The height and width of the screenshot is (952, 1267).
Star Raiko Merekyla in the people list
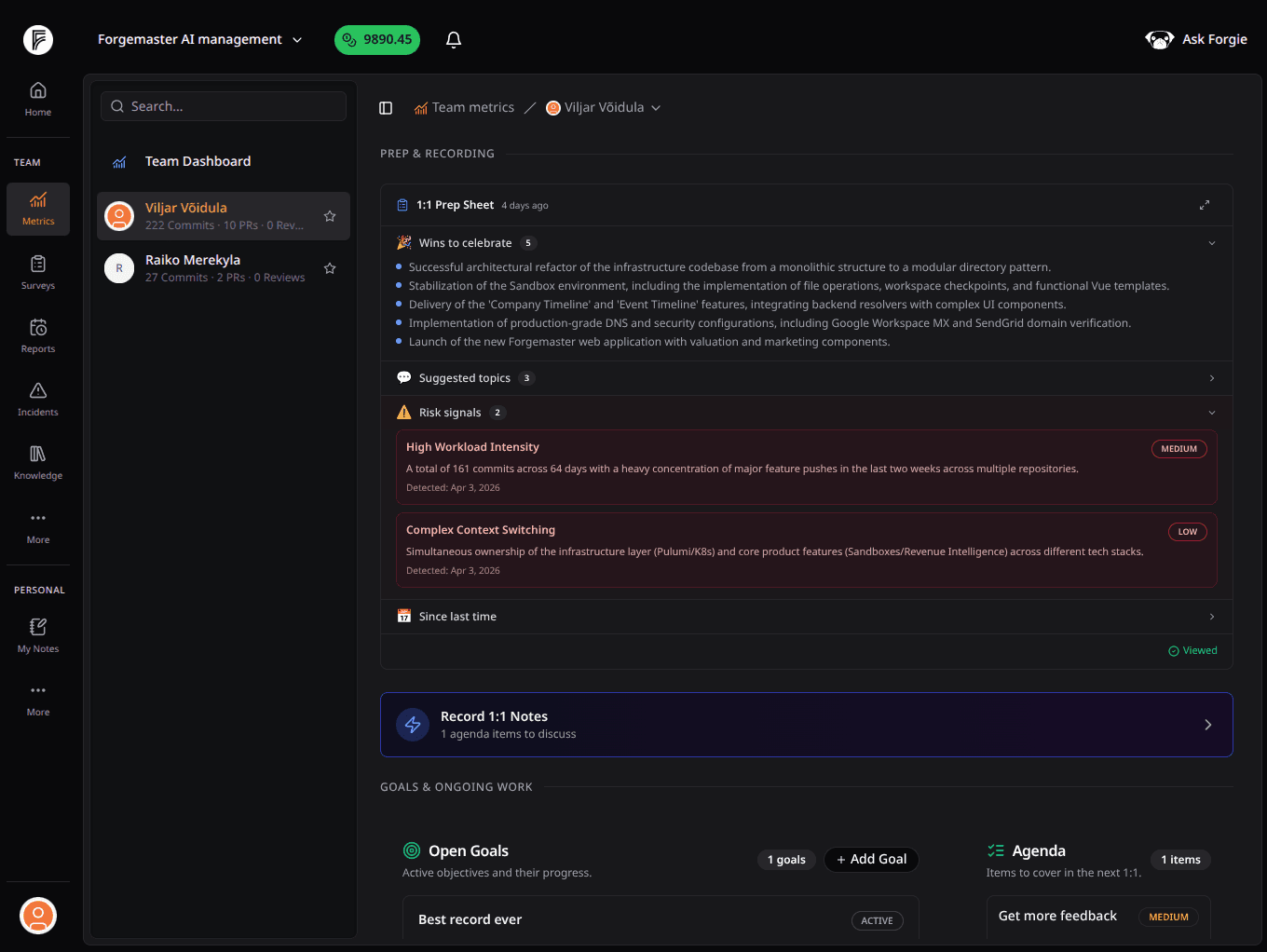tap(330, 267)
